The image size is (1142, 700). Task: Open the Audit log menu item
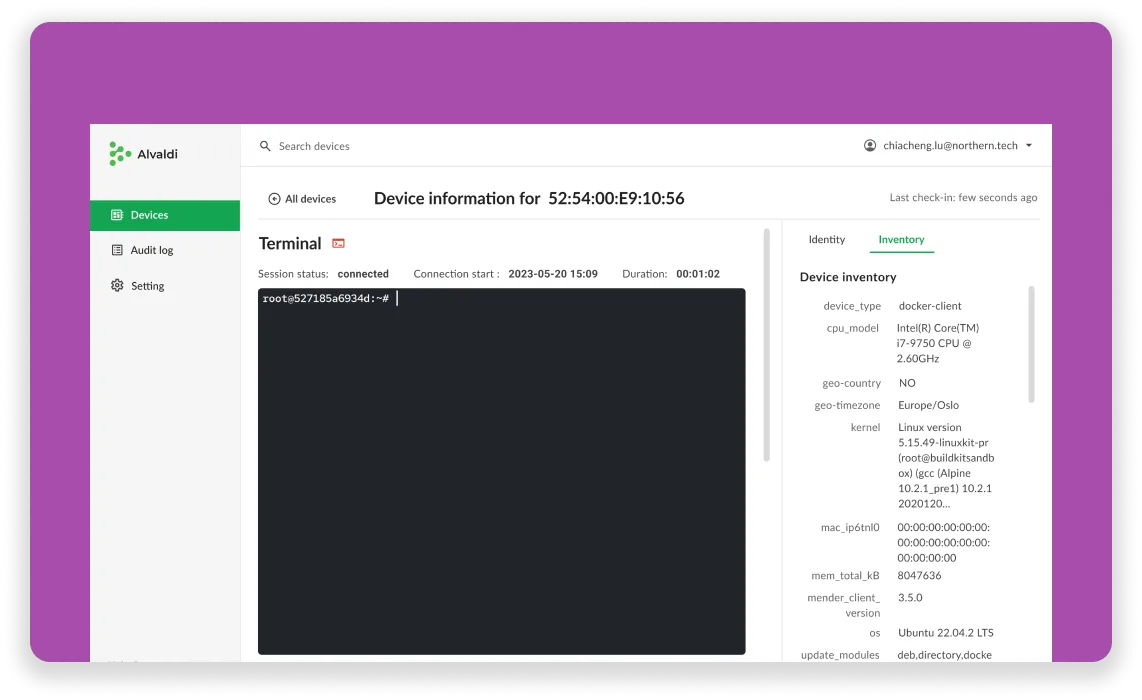click(165, 250)
